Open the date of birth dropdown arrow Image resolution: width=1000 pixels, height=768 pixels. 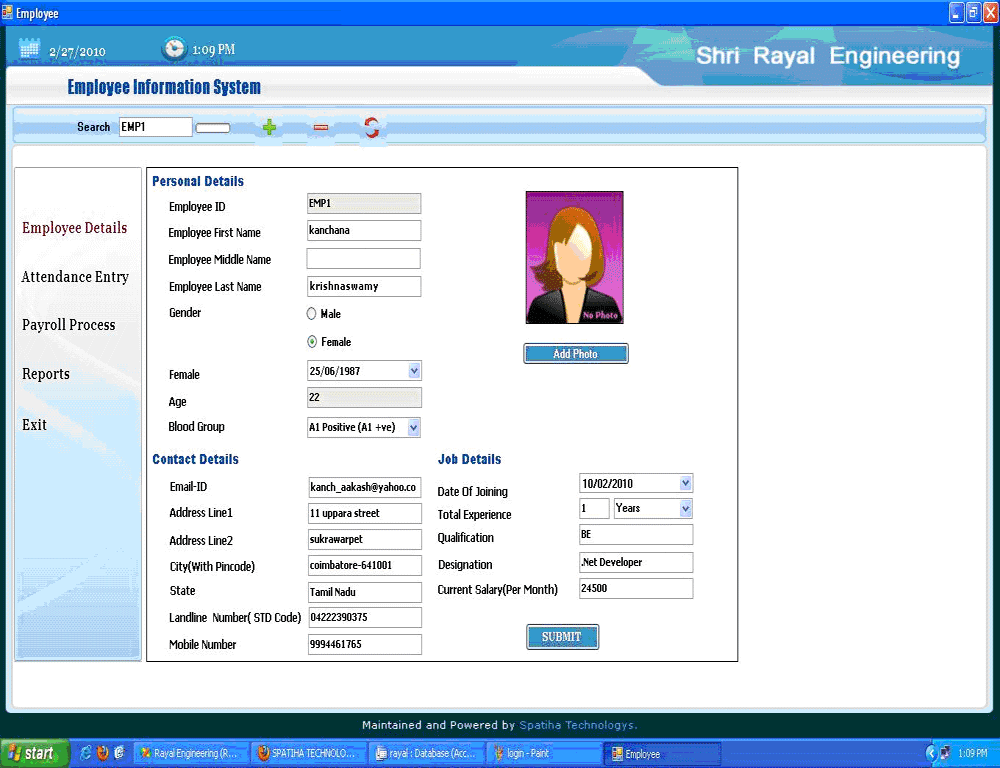pos(414,371)
